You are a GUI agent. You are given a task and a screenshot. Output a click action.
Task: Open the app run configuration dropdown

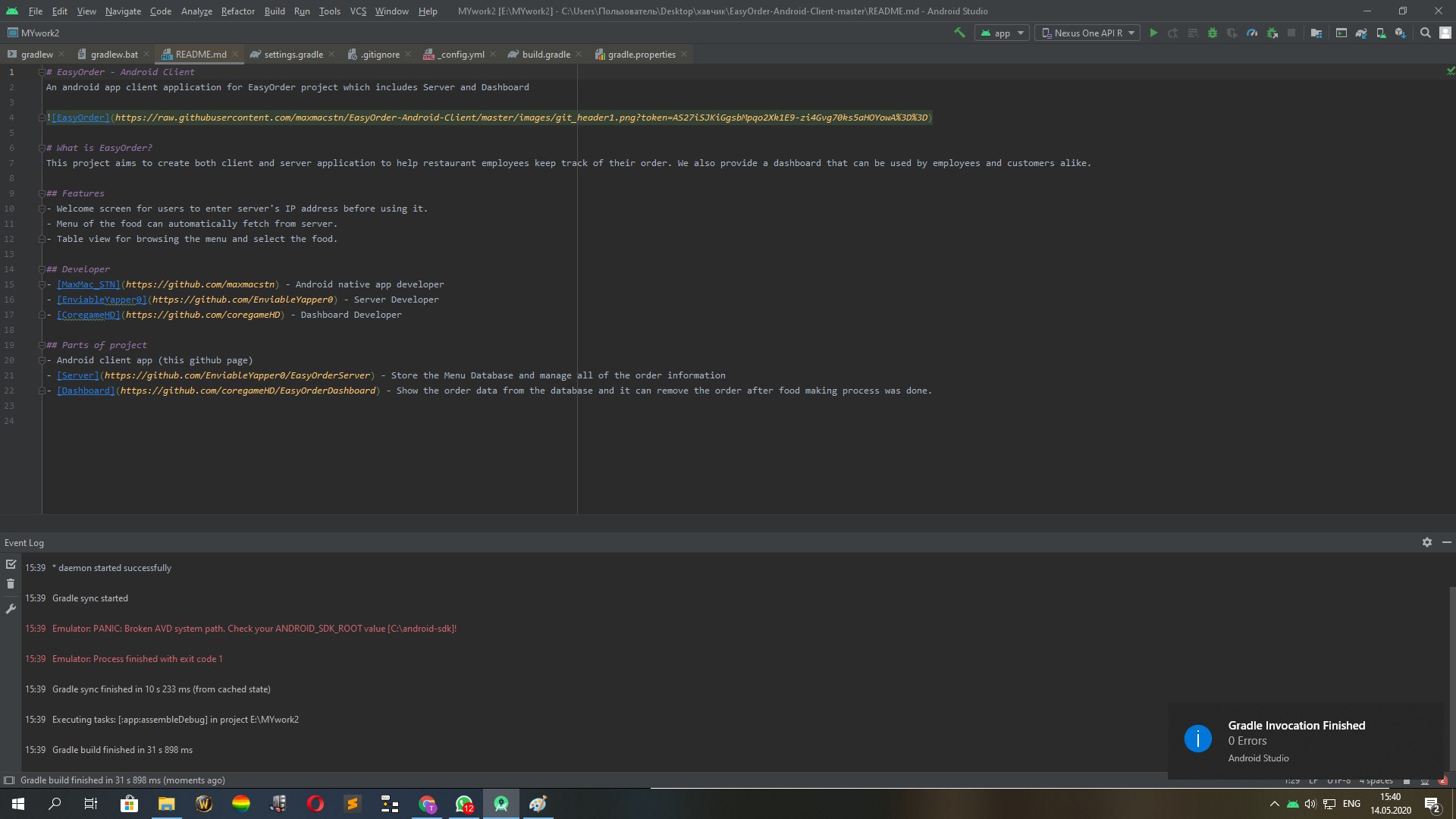[1002, 33]
